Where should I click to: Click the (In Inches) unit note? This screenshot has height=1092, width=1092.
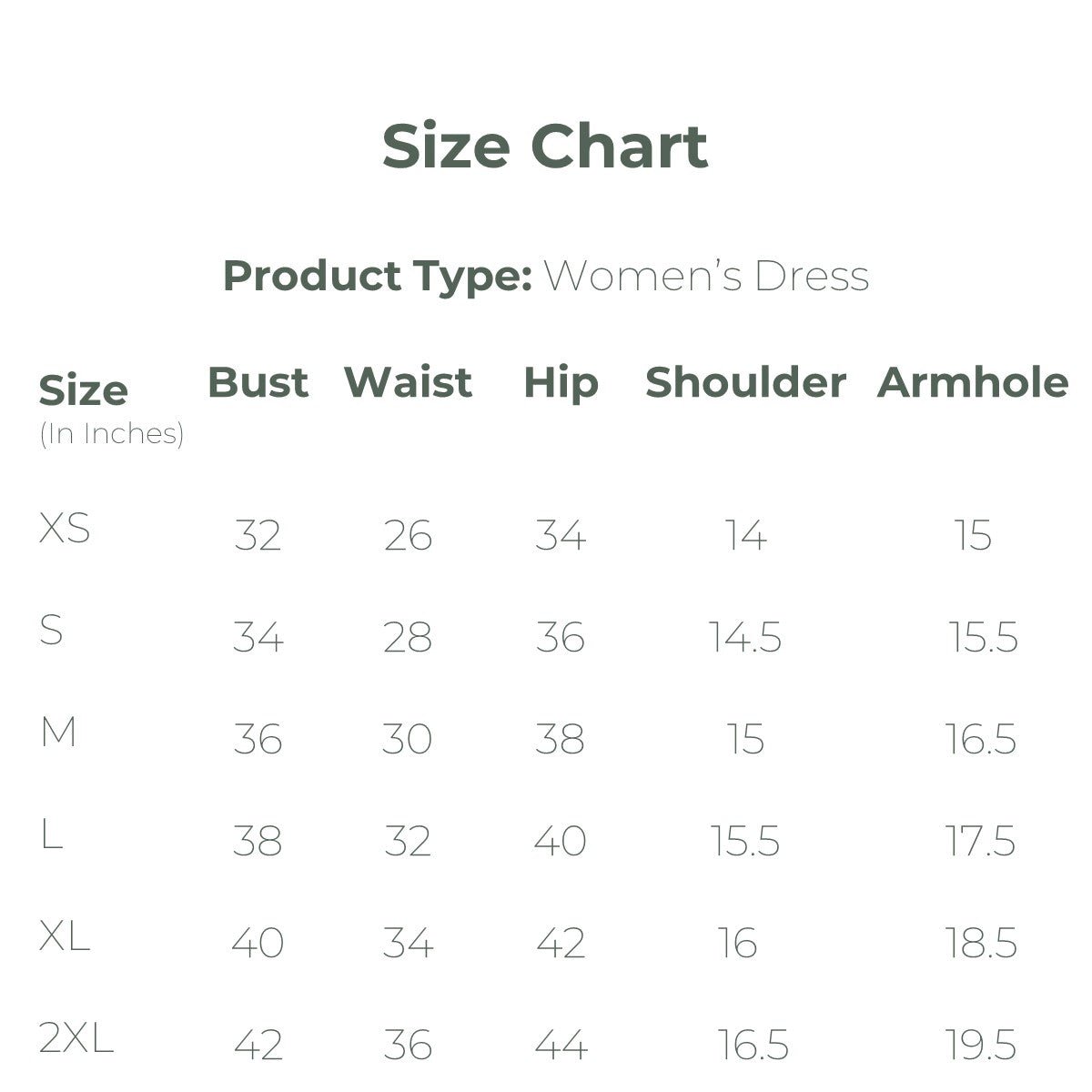(x=111, y=434)
